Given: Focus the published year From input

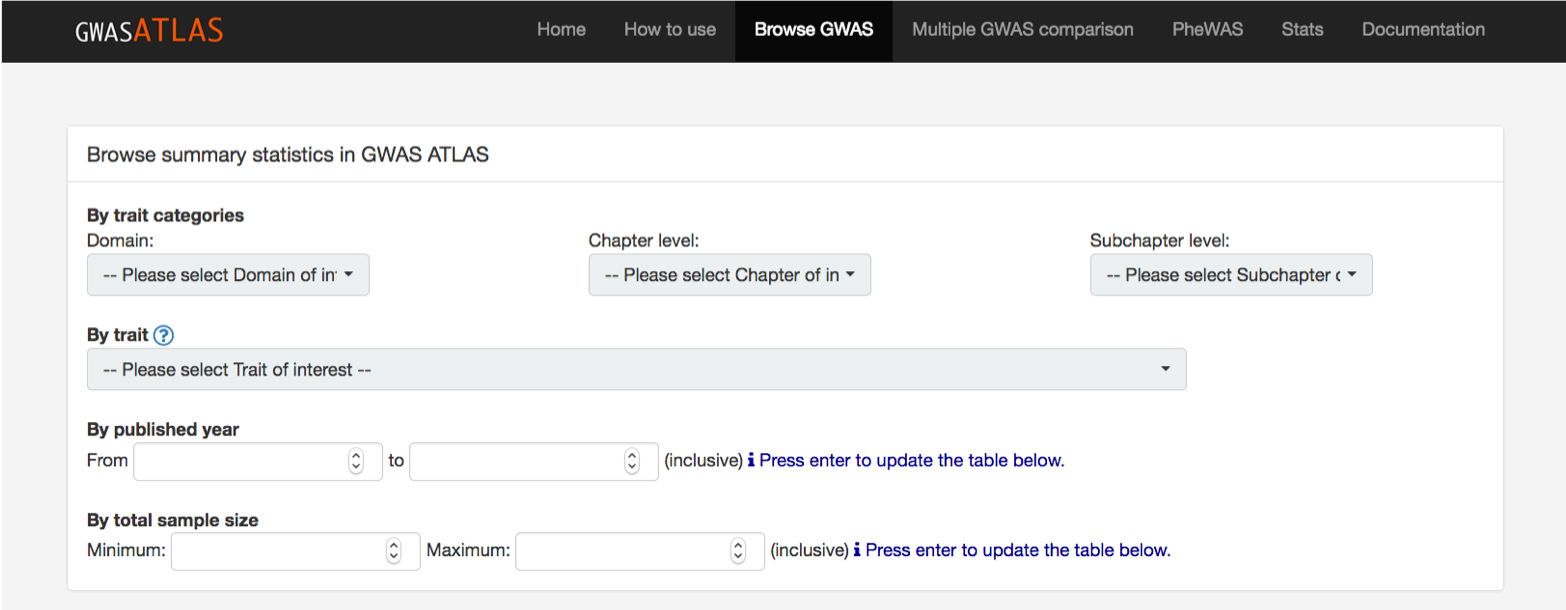Looking at the screenshot, I should coord(240,461).
